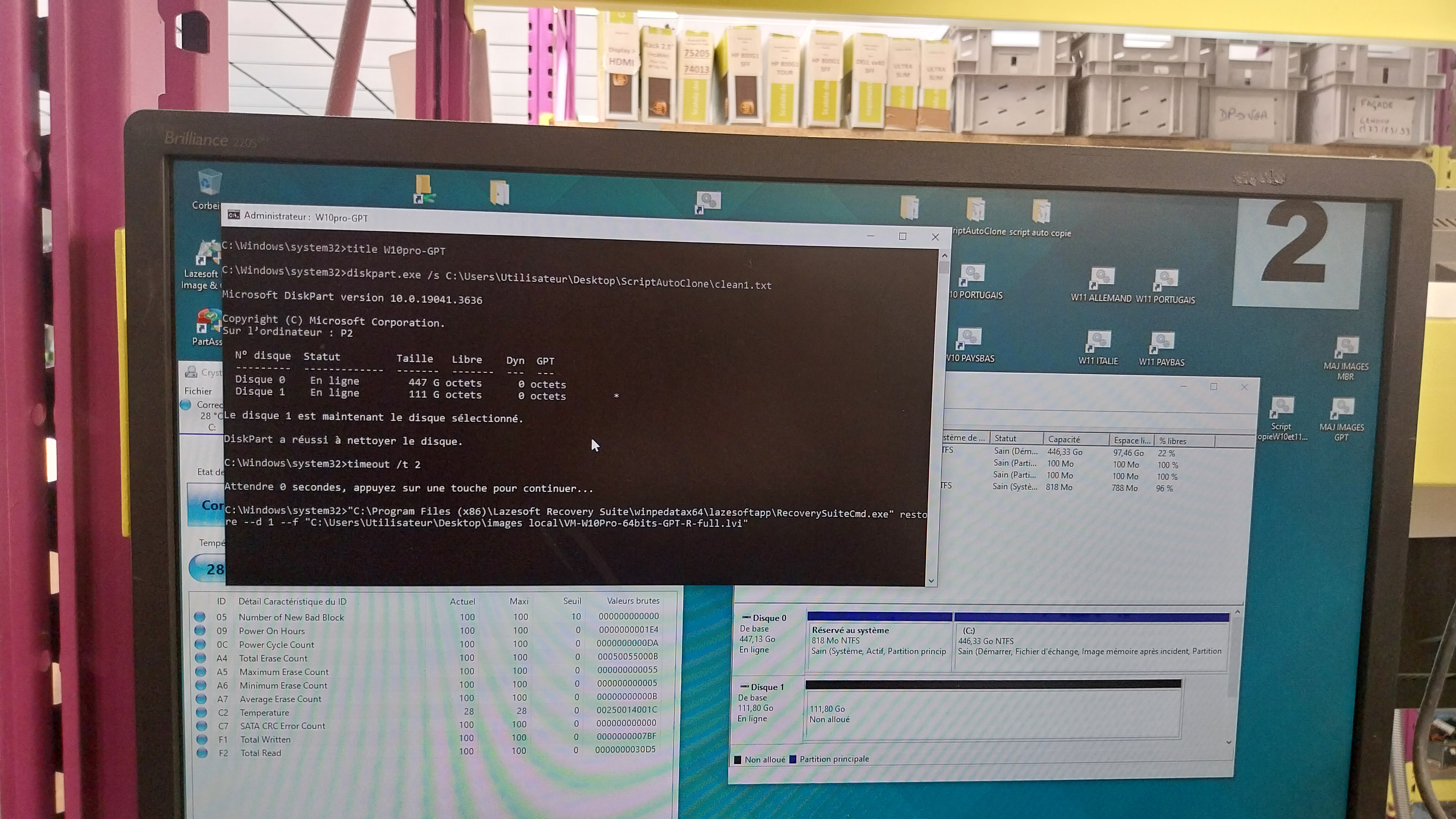Image resolution: width=1456 pixels, height=819 pixels.
Task: Click the command prompt title bar icon
Action: click(x=233, y=215)
